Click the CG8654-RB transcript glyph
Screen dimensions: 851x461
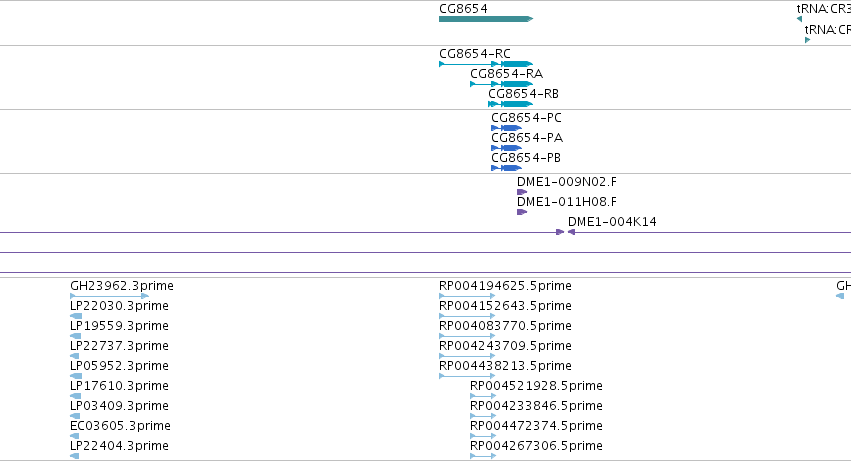pos(511,104)
